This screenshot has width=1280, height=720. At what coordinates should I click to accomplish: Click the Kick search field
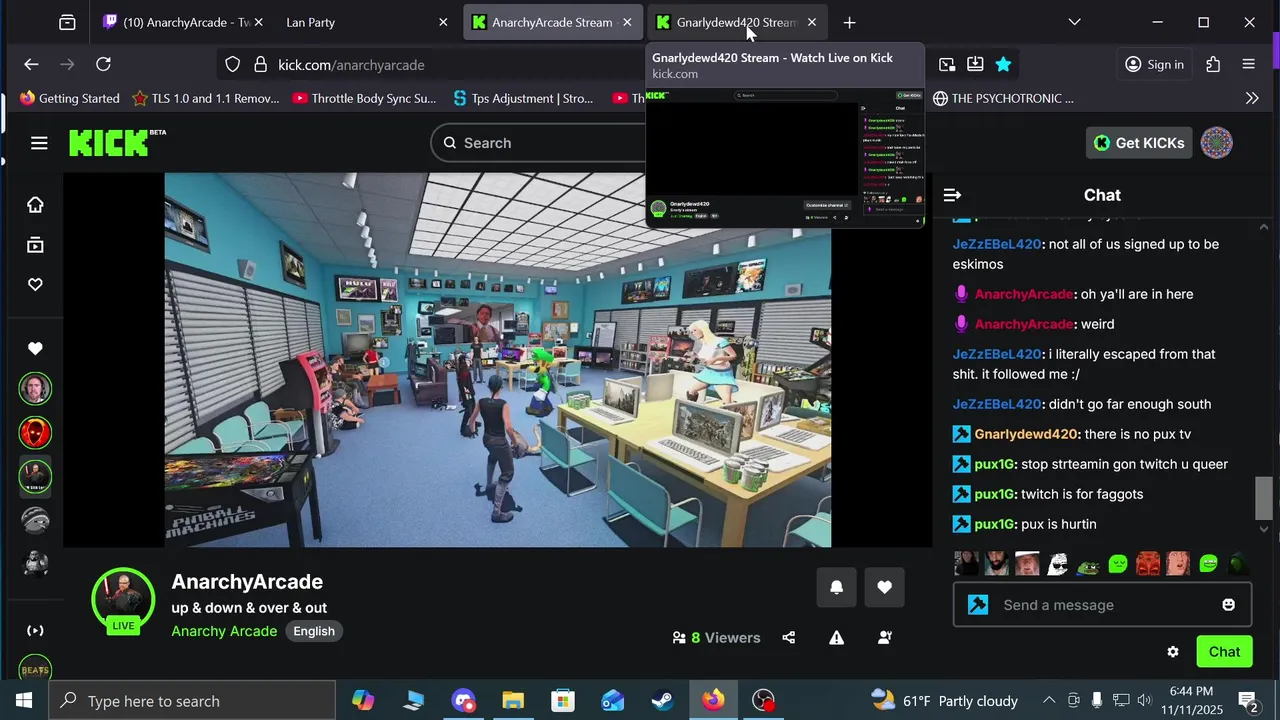[540, 143]
